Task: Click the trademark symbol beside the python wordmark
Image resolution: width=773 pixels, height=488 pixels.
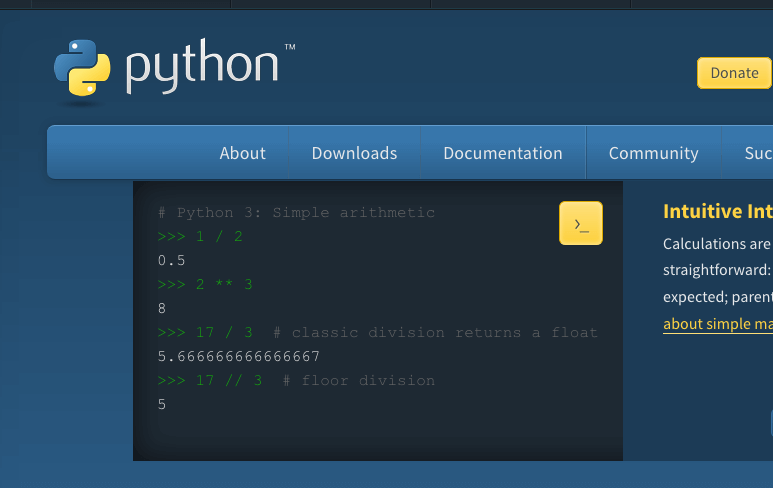Action: coord(289,47)
